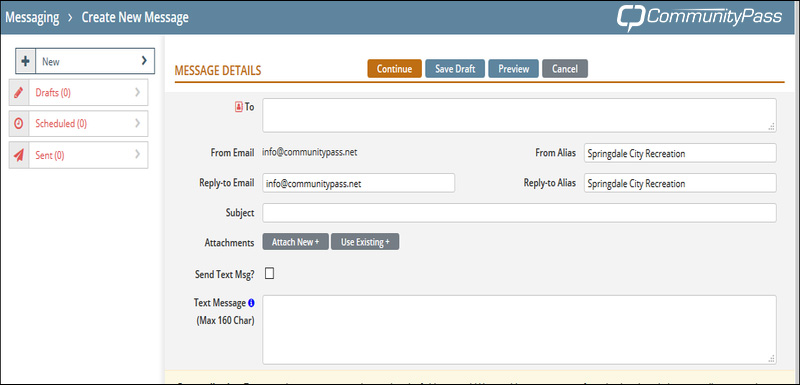Click Attach New + button
Image resolution: width=800 pixels, height=385 pixels.
(295, 242)
